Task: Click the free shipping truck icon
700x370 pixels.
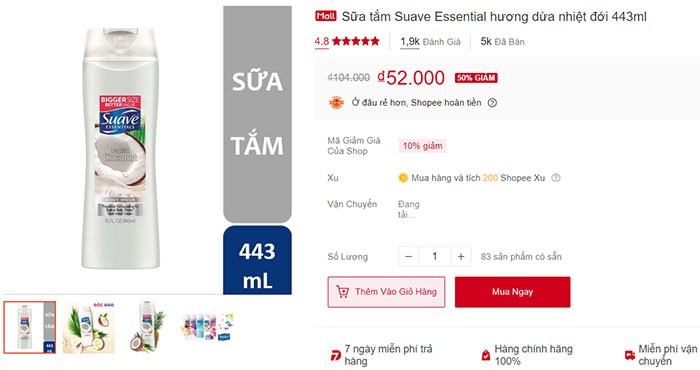Action: pos(630,355)
